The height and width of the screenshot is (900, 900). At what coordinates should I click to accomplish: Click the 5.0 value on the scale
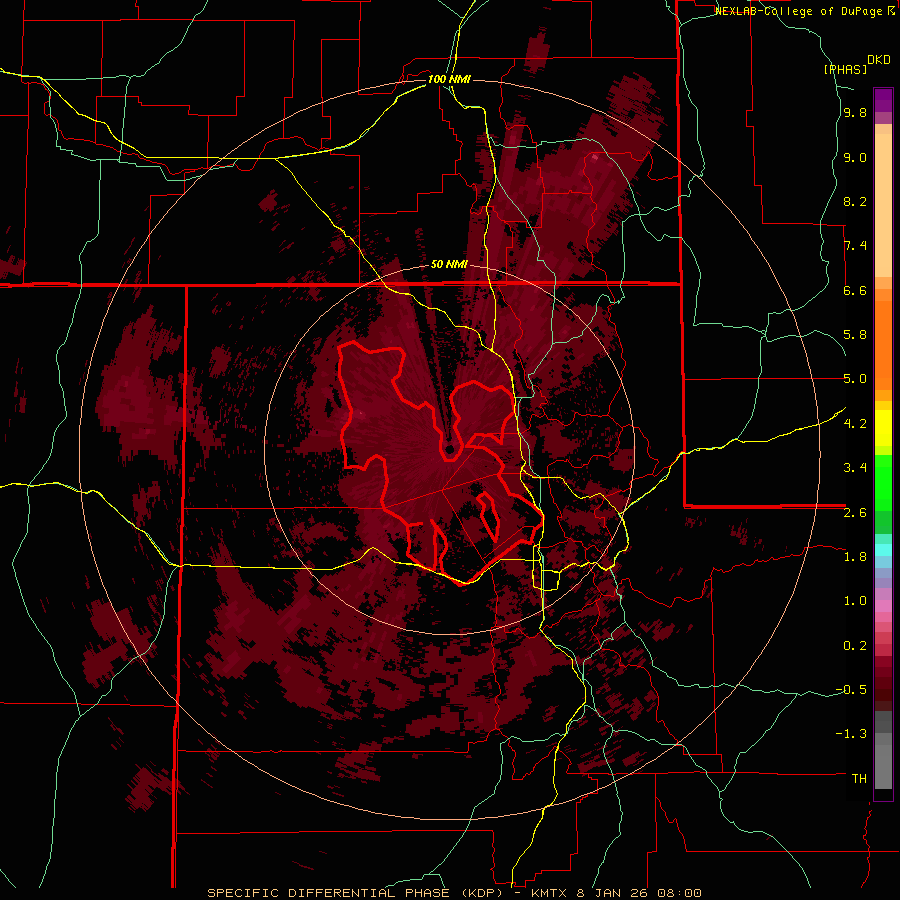(855, 379)
